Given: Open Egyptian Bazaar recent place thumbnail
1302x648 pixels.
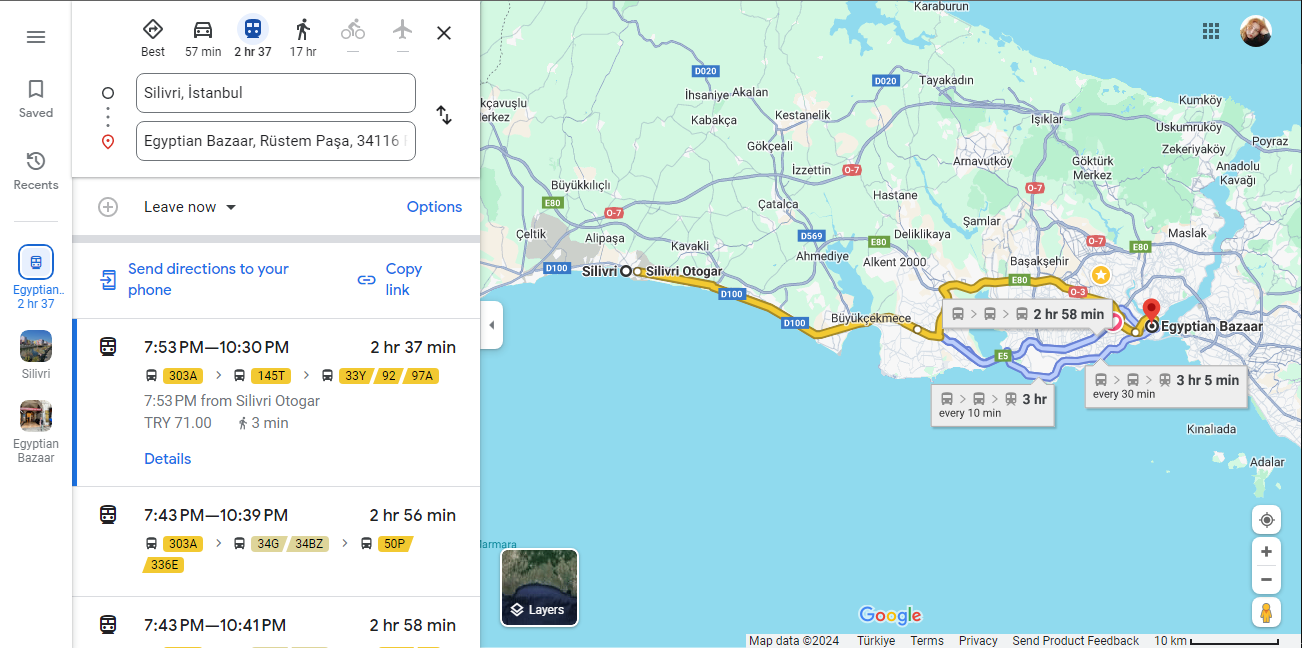Looking at the screenshot, I should coord(36,432).
